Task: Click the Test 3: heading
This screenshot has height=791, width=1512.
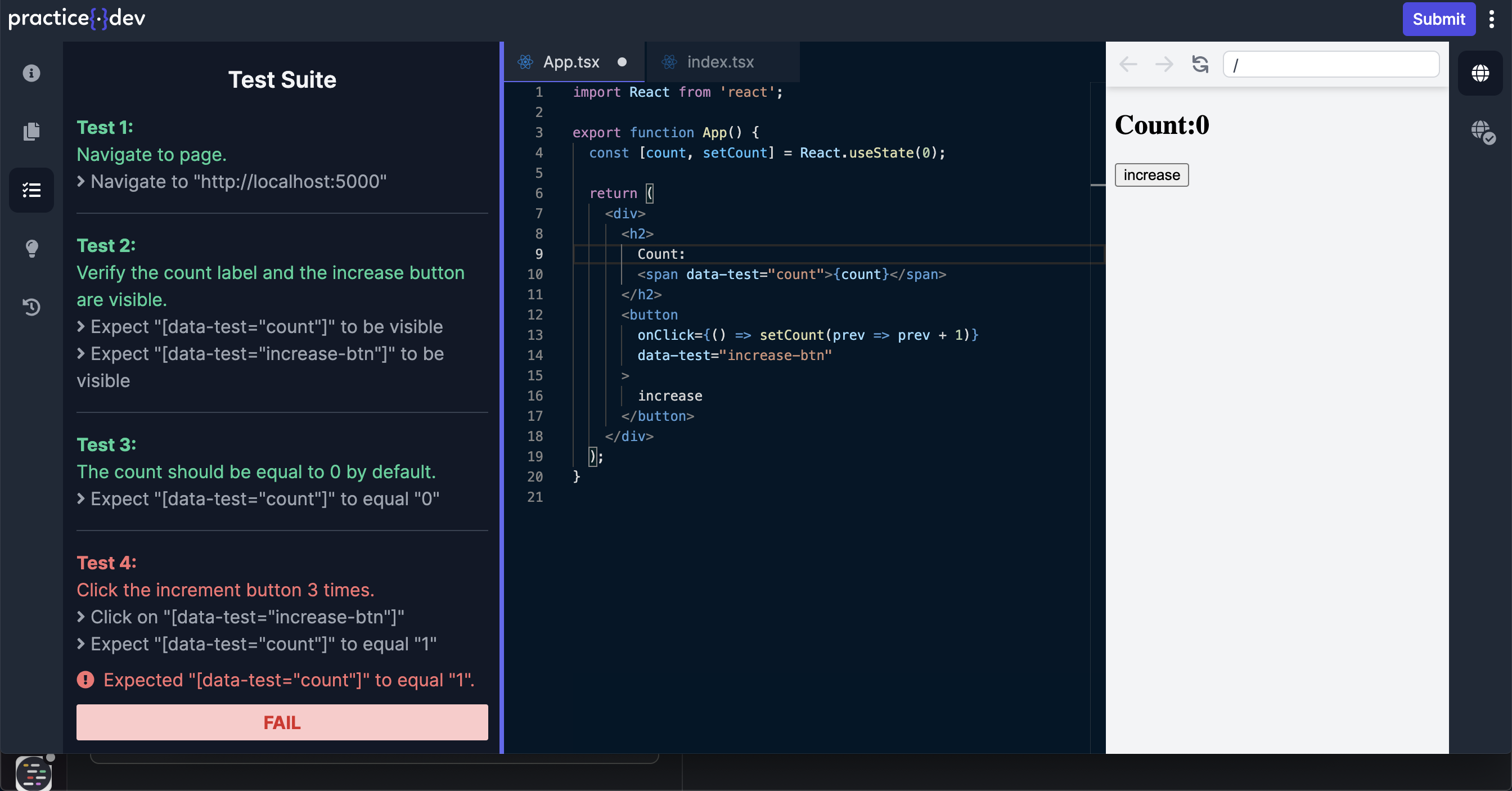Action: click(x=106, y=444)
